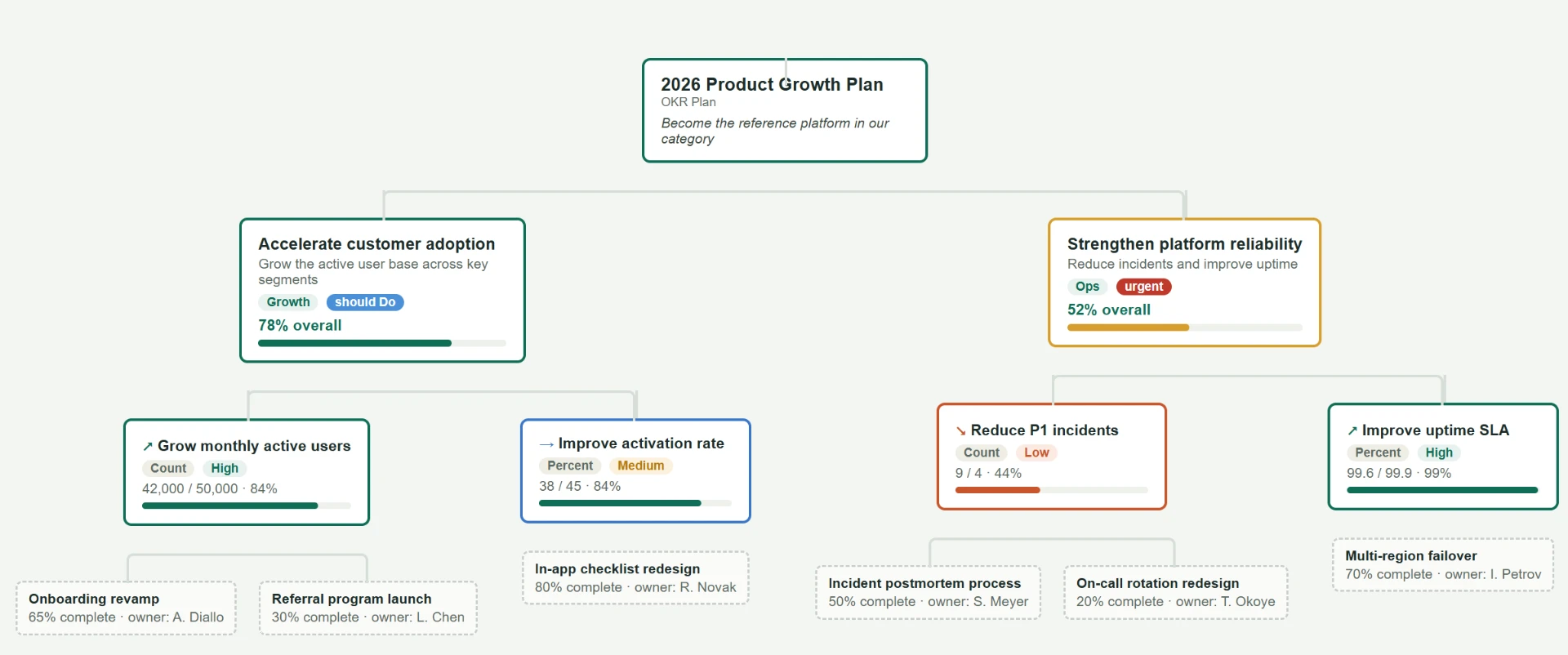Select the Ops tag on Strengthen platform reliability

1087,287
